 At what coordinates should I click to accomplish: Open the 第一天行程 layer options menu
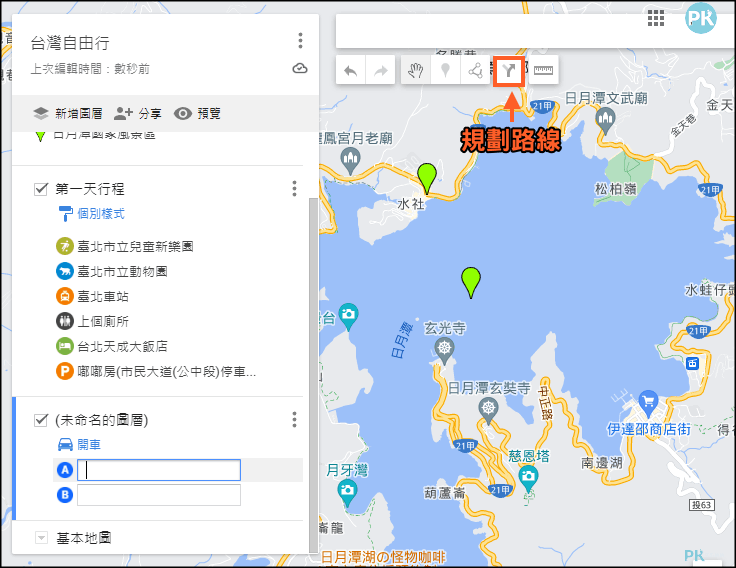[x=294, y=188]
